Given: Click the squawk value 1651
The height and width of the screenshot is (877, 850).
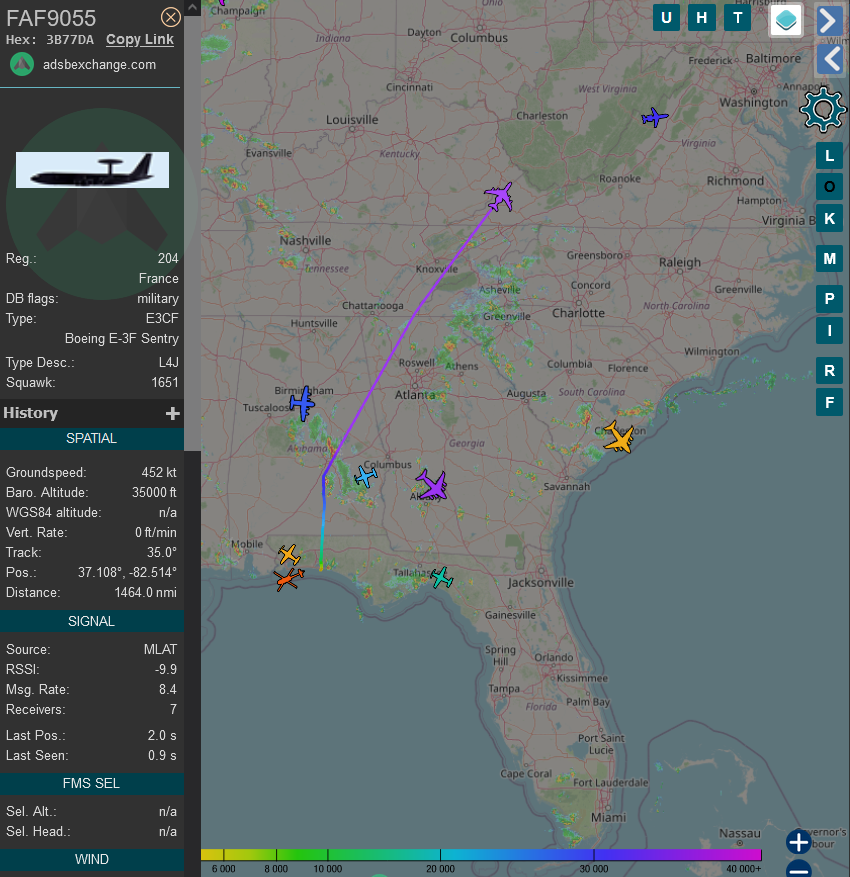Looking at the screenshot, I should 165,383.
